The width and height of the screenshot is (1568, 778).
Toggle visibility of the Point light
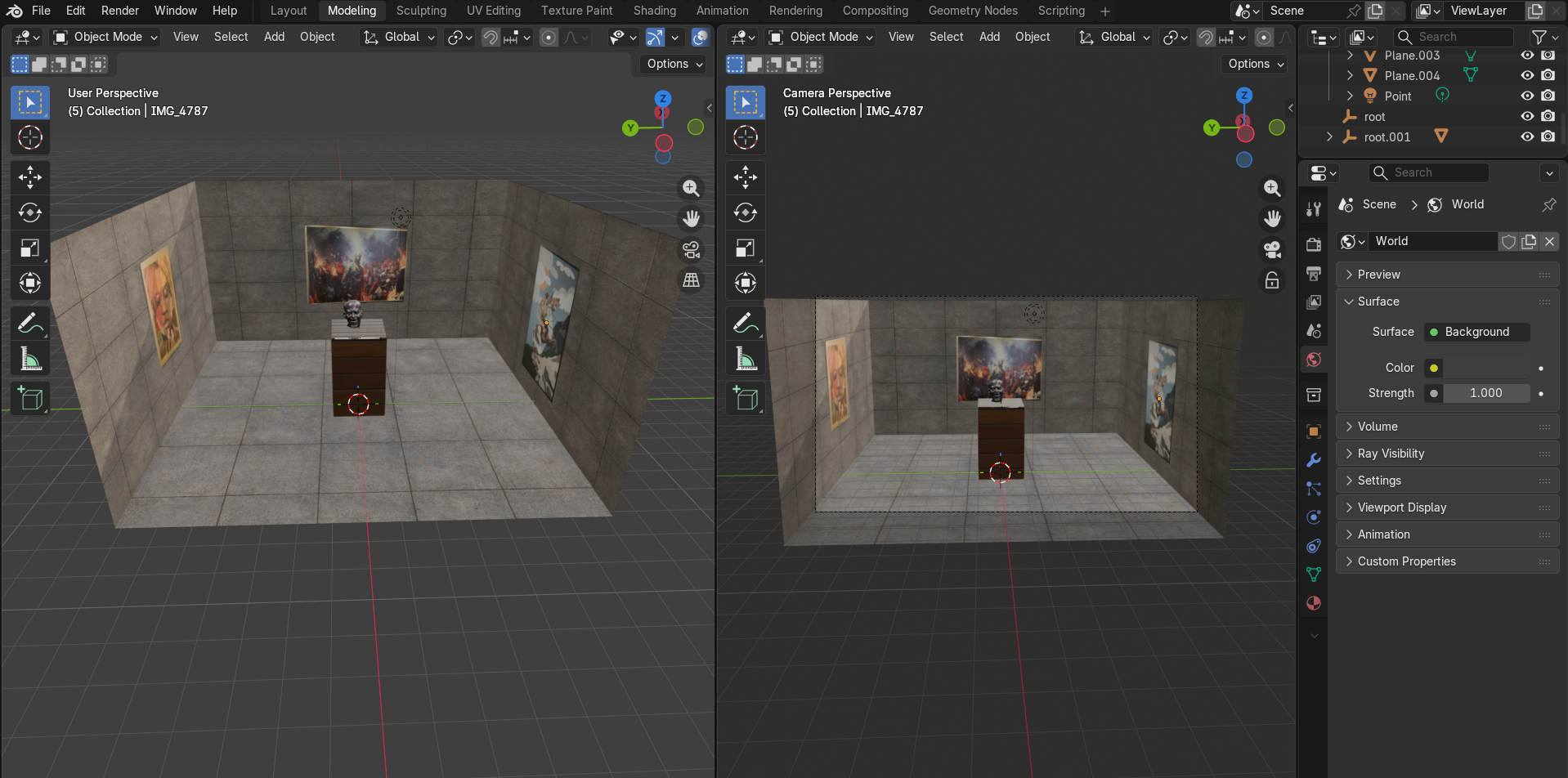[1527, 96]
